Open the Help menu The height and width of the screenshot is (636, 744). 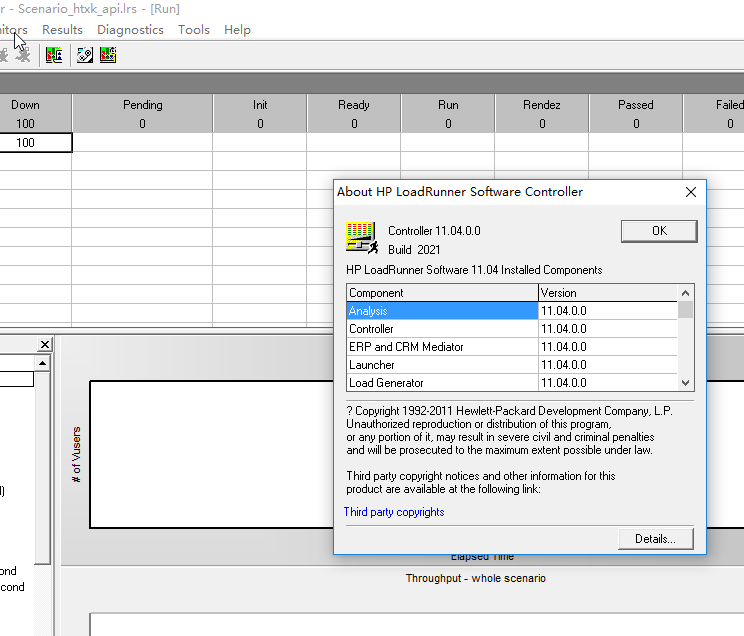[x=237, y=29]
